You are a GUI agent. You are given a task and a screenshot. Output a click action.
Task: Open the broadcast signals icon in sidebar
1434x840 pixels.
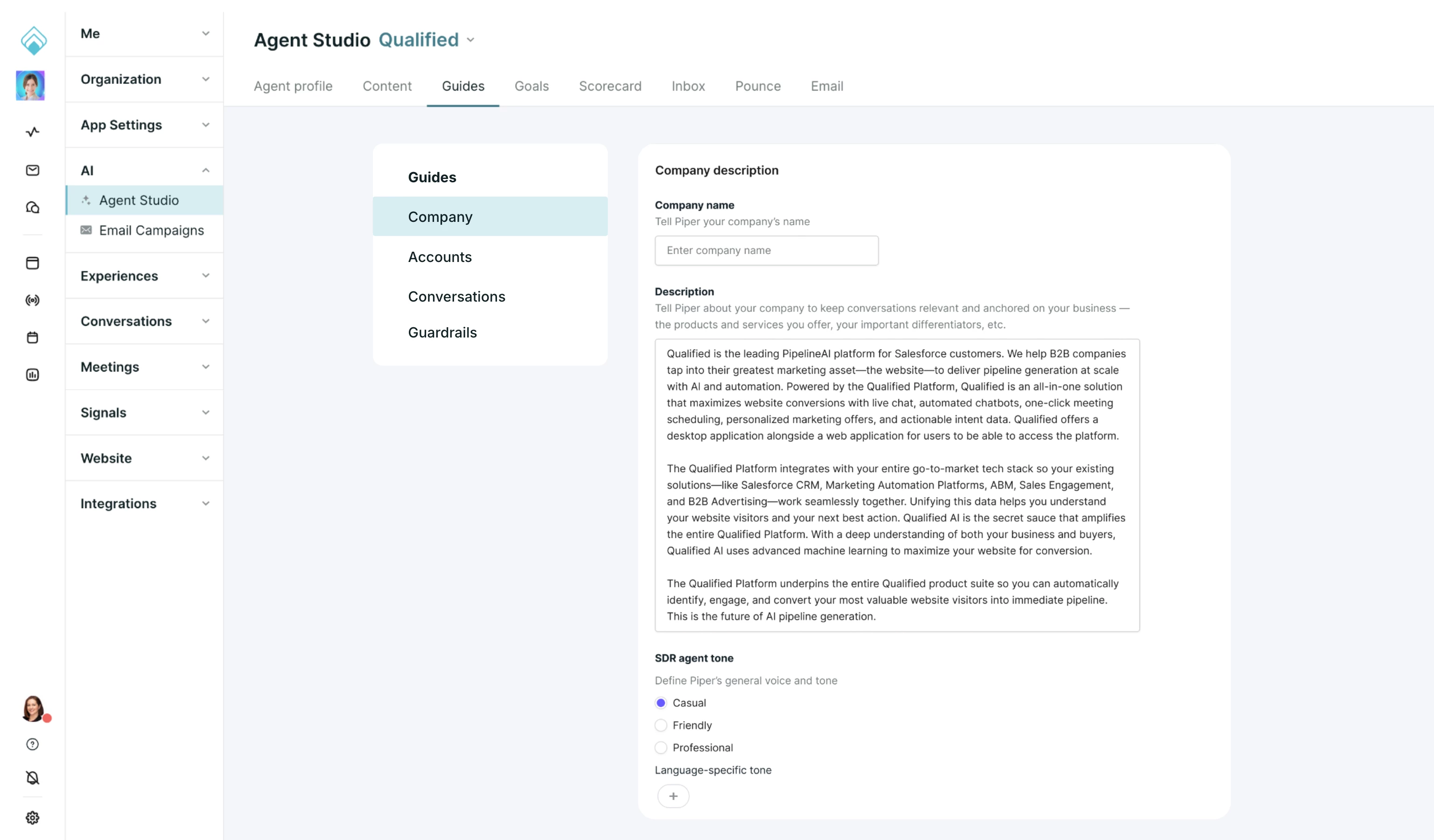point(33,300)
